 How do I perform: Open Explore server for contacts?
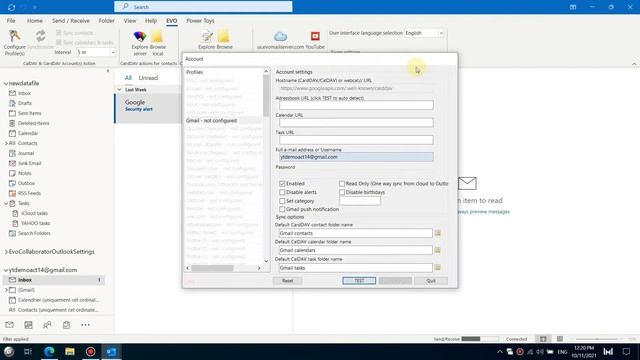140,43
